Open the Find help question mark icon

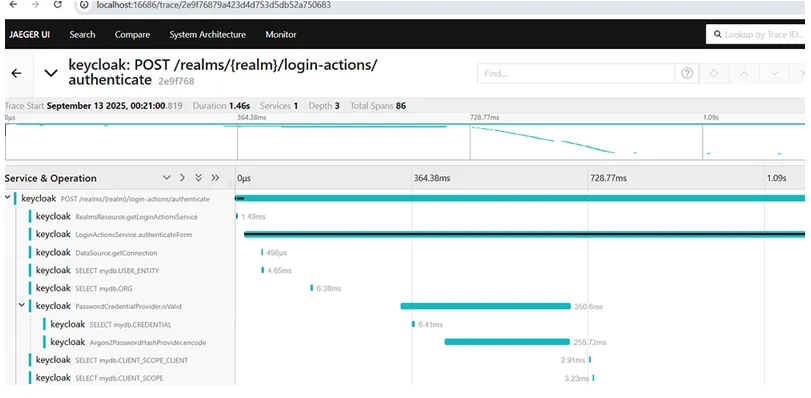tap(687, 73)
